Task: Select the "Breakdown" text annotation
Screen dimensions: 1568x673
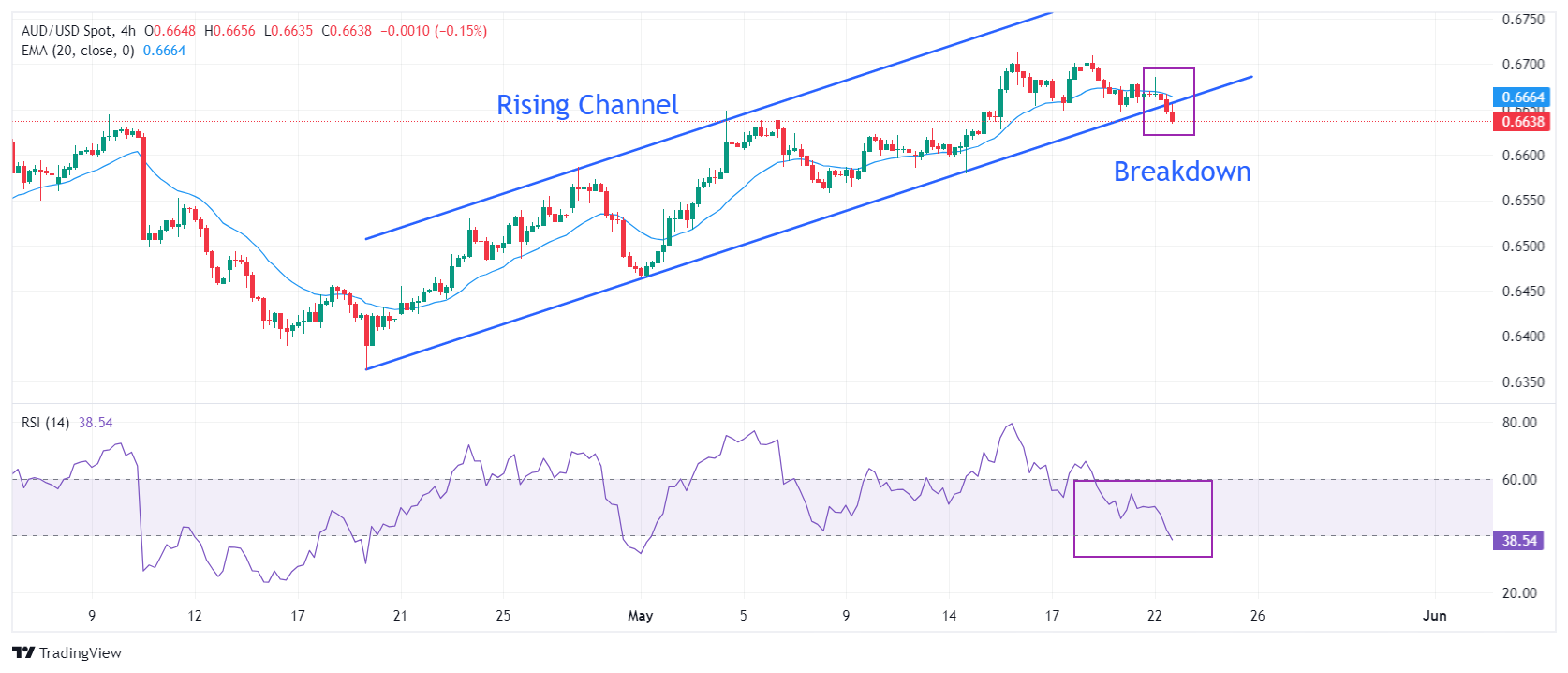Action: tap(1182, 172)
